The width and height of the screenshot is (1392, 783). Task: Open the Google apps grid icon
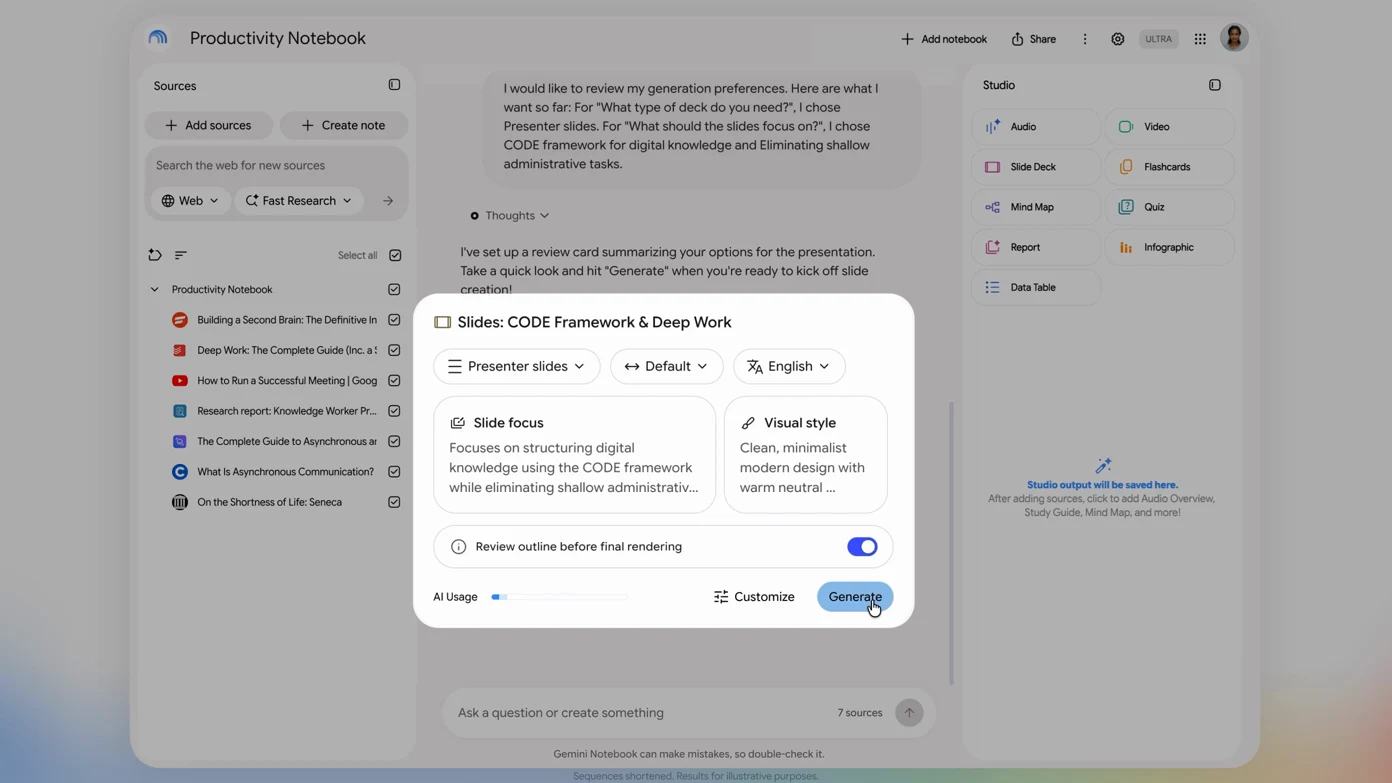click(x=1200, y=39)
